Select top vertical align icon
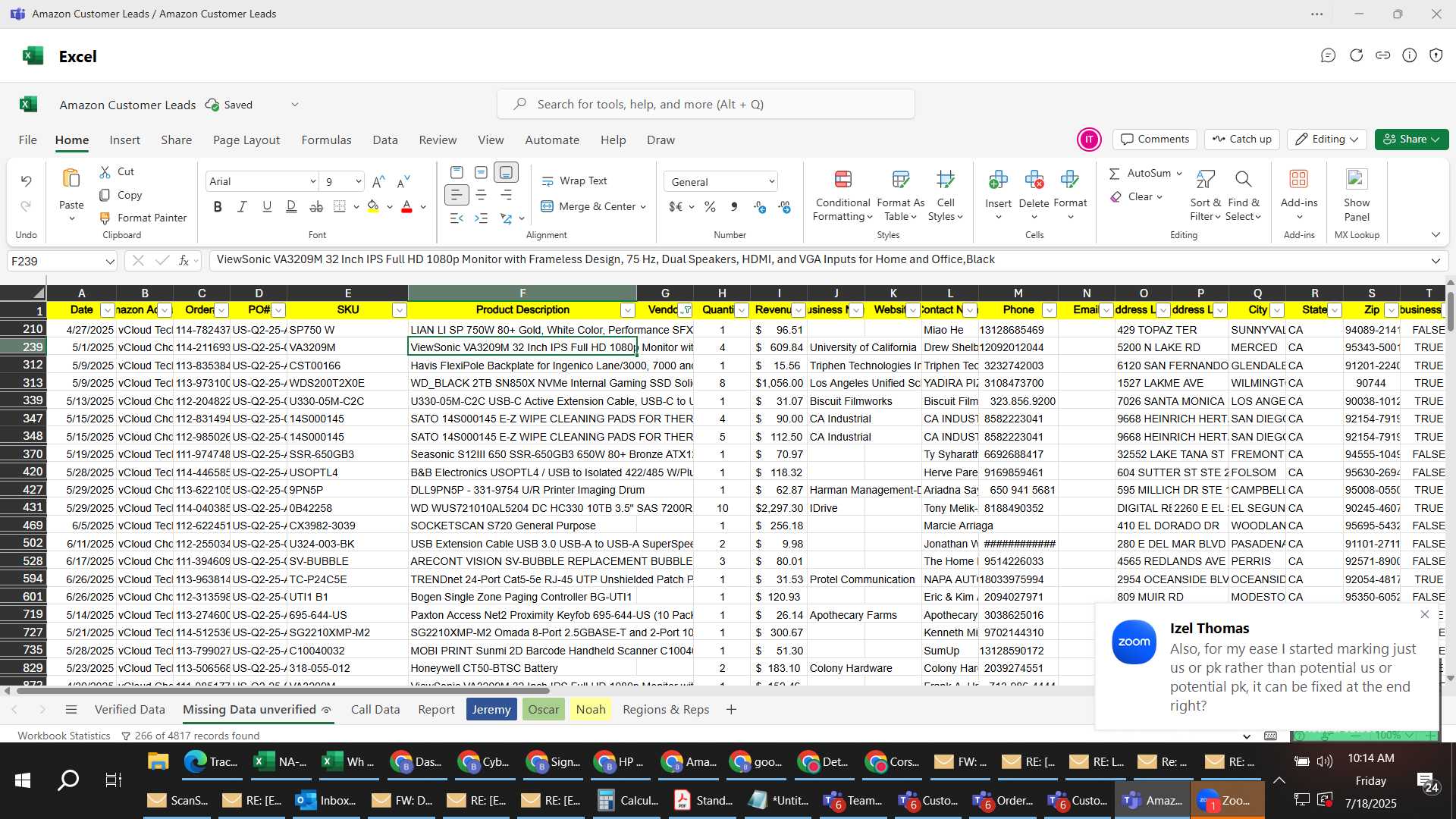 [457, 173]
